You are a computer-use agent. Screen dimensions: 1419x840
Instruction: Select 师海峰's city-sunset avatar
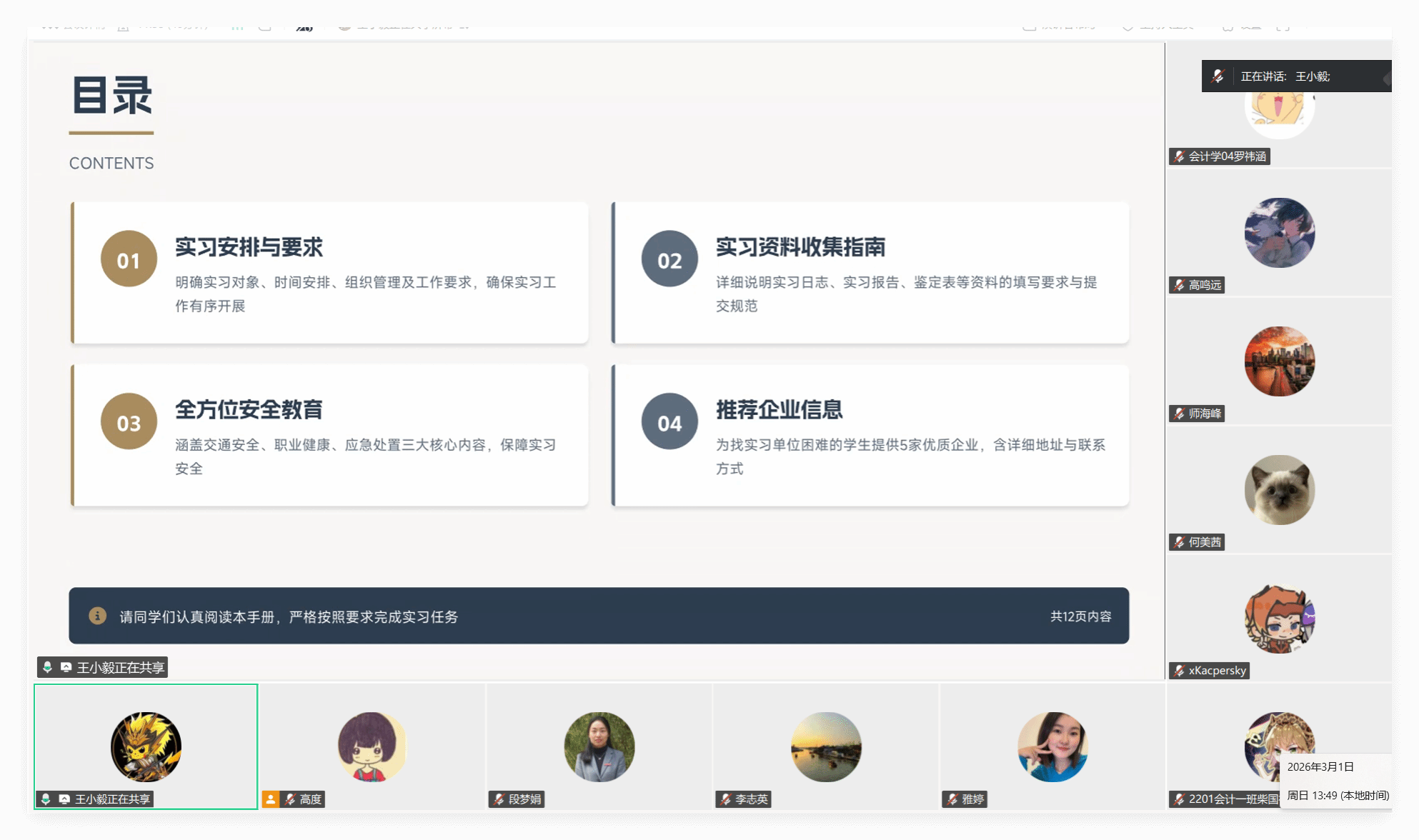tap(1279, 361)
